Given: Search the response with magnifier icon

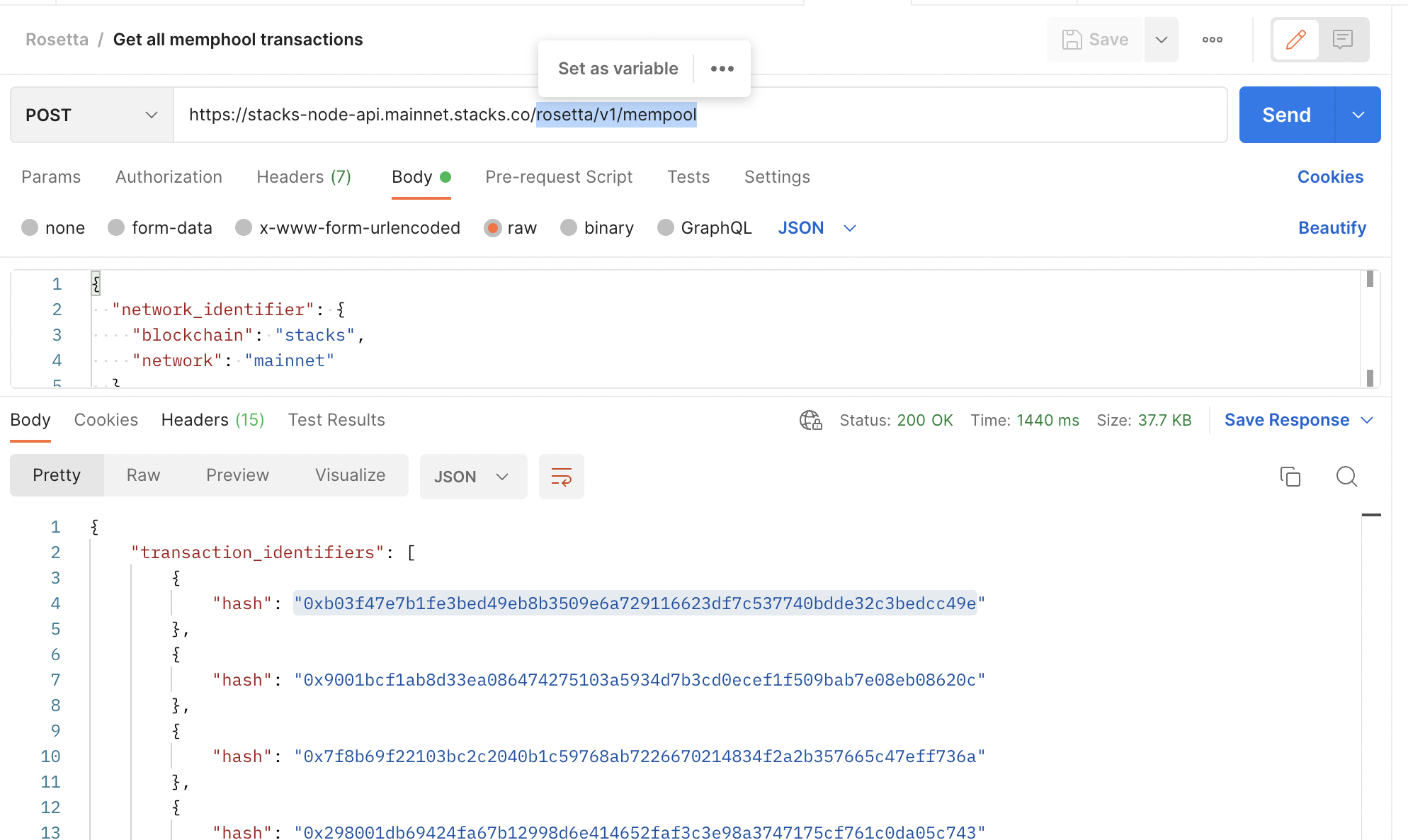Looking at the screenshot, I should pos(1346,477).
